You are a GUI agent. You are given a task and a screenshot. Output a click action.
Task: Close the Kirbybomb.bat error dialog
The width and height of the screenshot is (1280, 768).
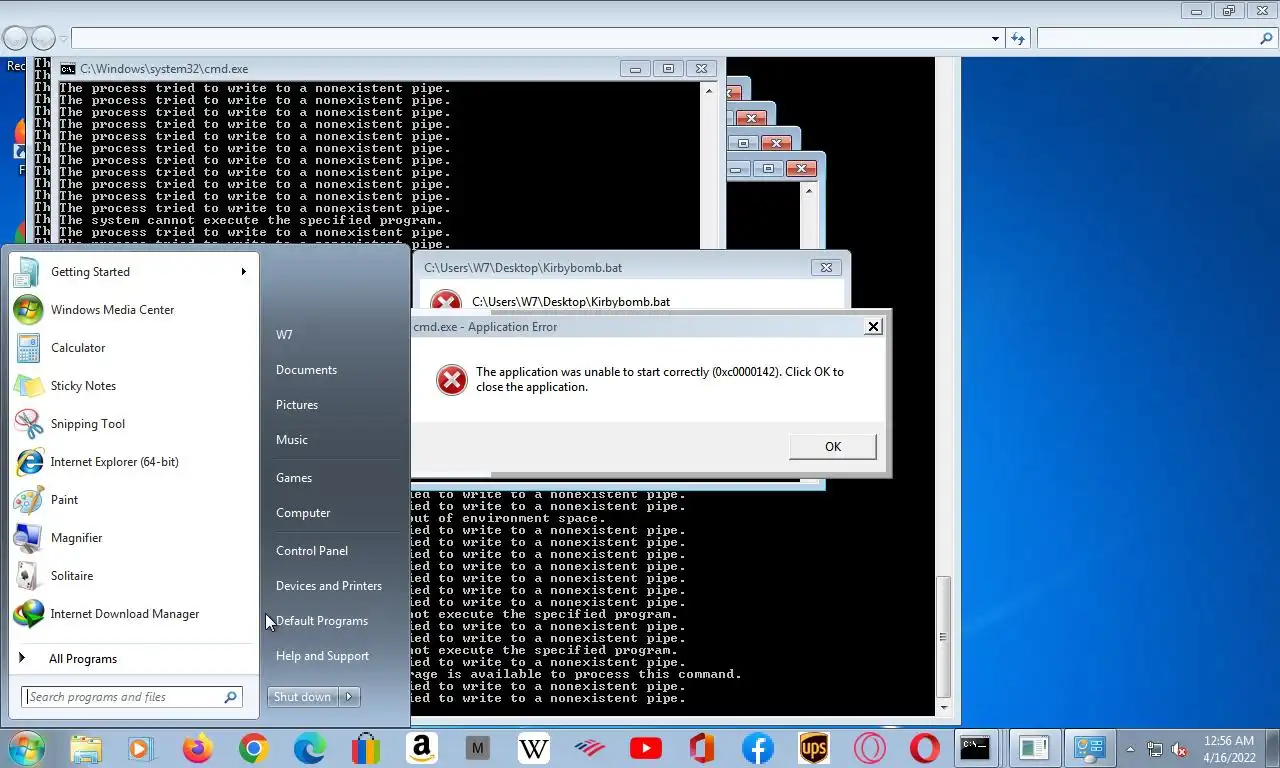tap(826, 267)
